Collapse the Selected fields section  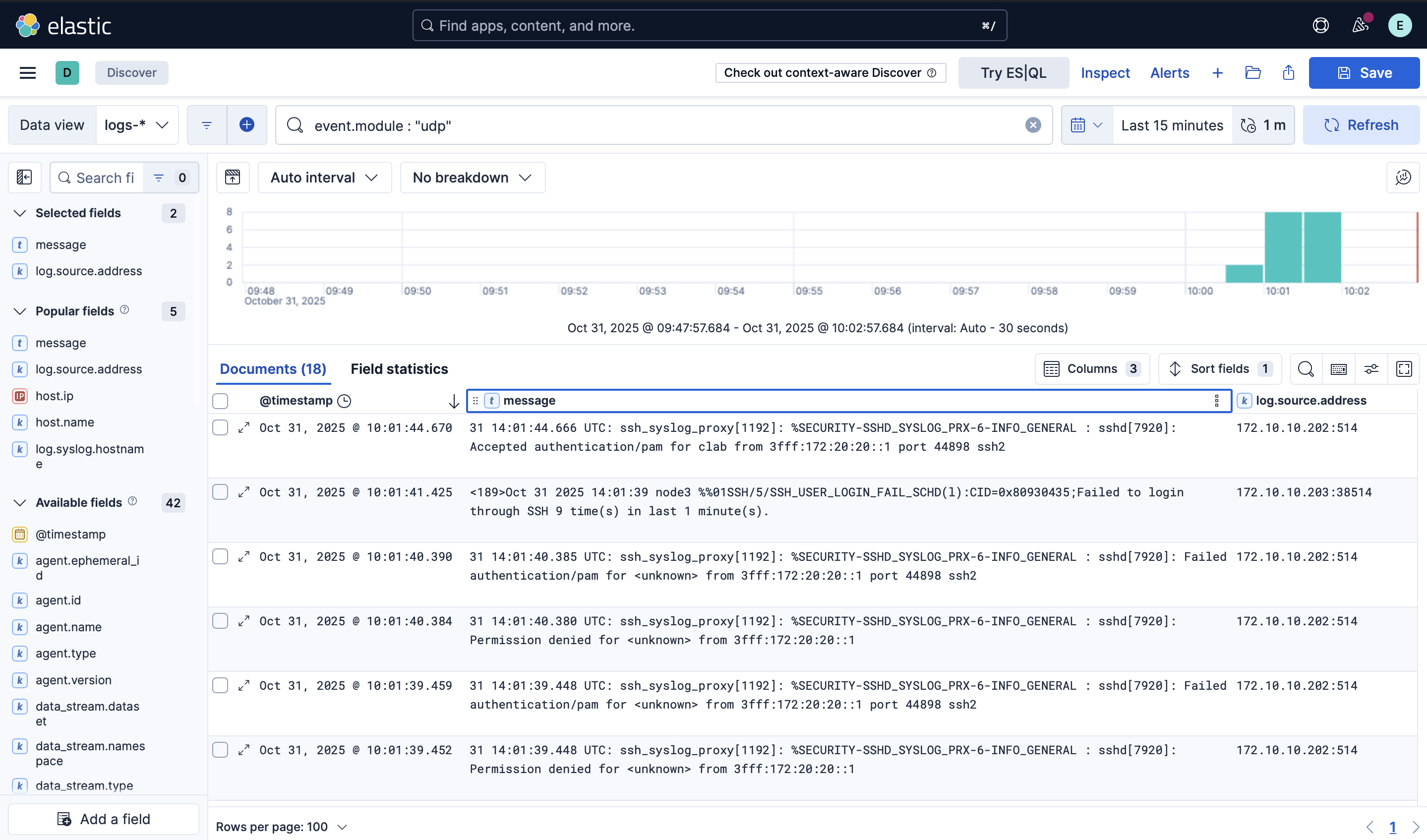[x=20, y=213]
